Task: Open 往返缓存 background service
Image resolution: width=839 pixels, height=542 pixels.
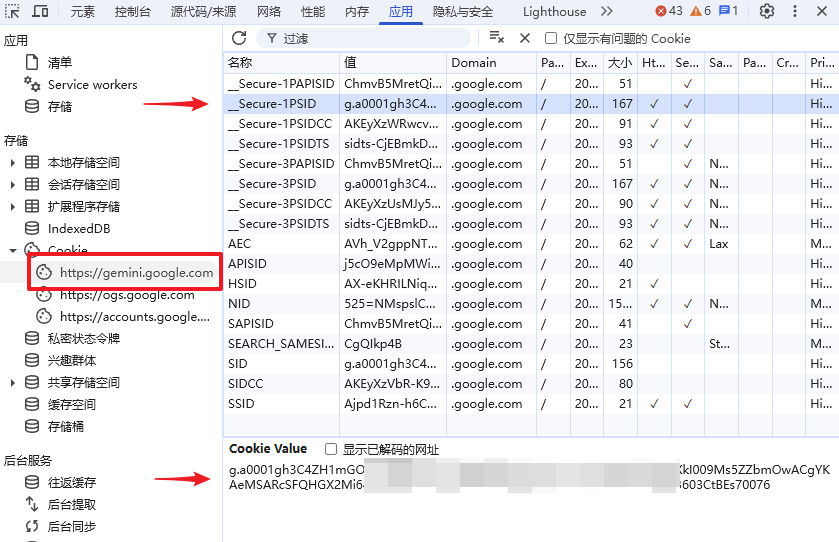Action: tap(72, 482)
